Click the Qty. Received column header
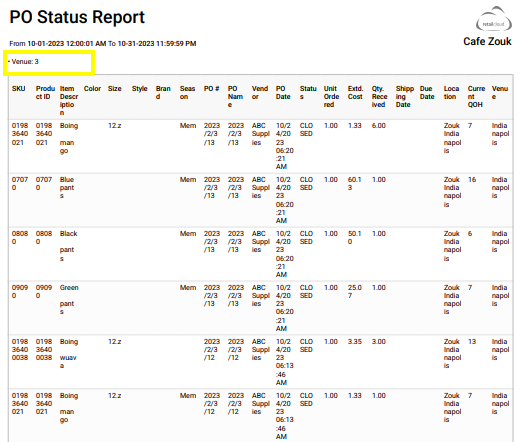Screen dimensions: 522x442 [380, 97]
